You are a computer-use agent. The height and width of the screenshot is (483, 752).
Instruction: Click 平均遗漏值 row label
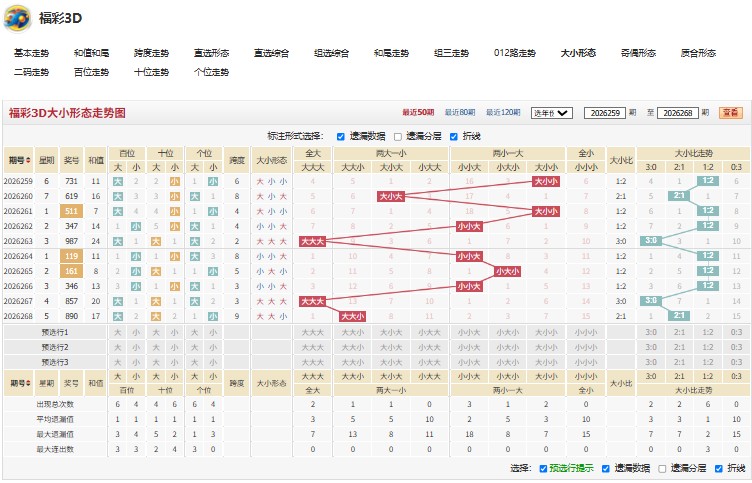[x=55, y=419]
